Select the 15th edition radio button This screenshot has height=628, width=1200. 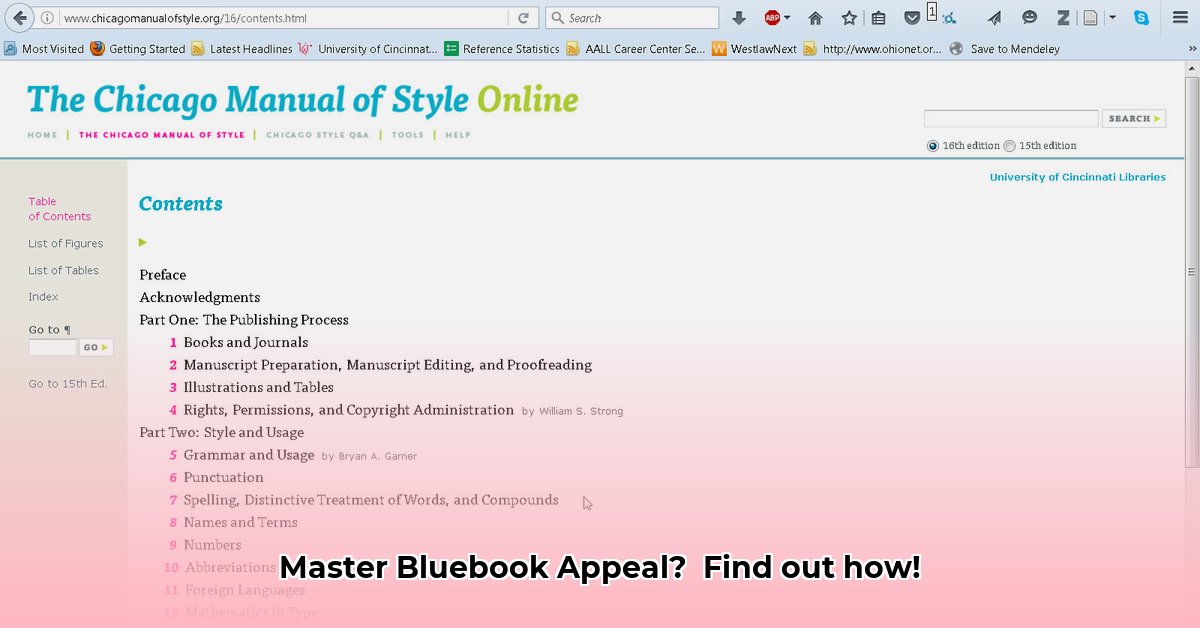[x=1010, y=146]
